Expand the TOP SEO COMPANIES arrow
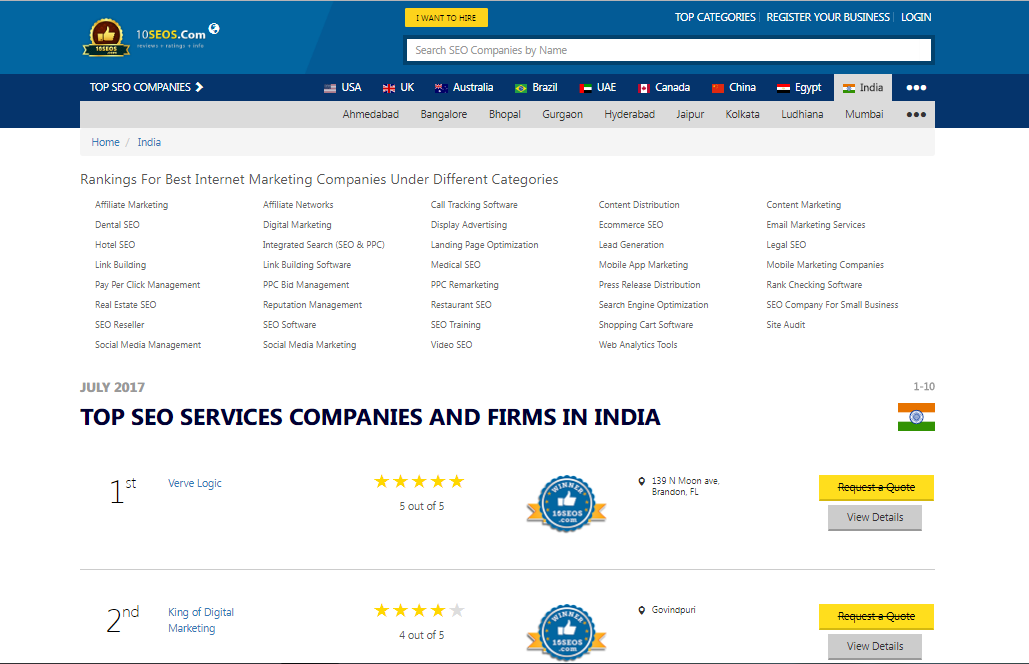This screenshot has width=1029, height=664. pos(199,87)
